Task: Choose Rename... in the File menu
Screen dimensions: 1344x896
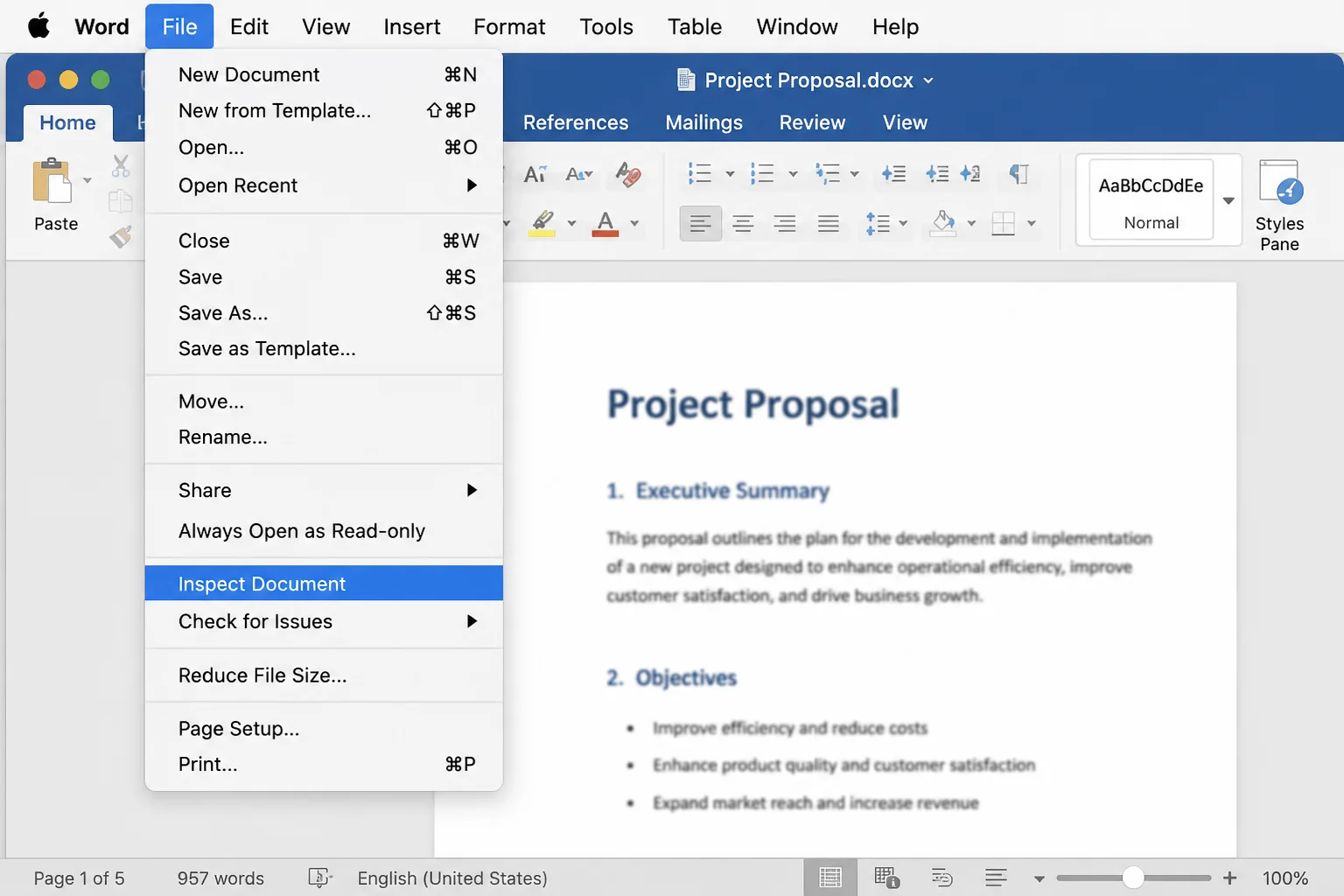Action: pos(324,437)
